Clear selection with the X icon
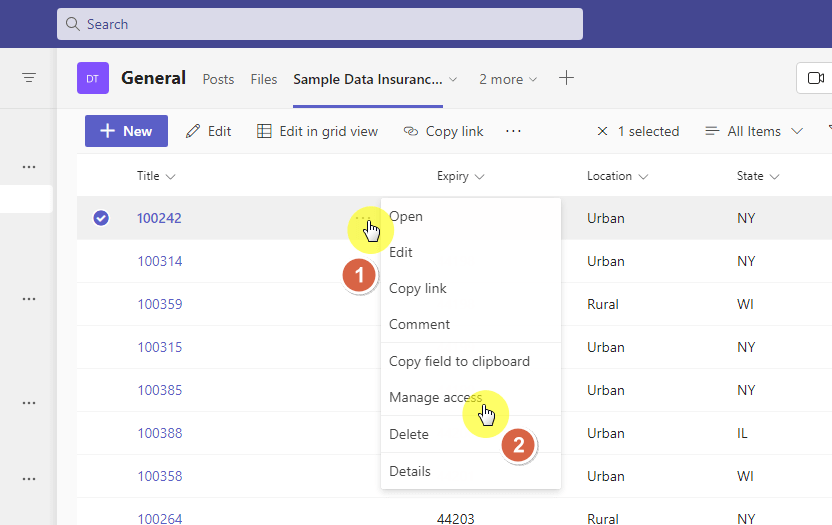832x525 pixels. [x=602, y=131]
